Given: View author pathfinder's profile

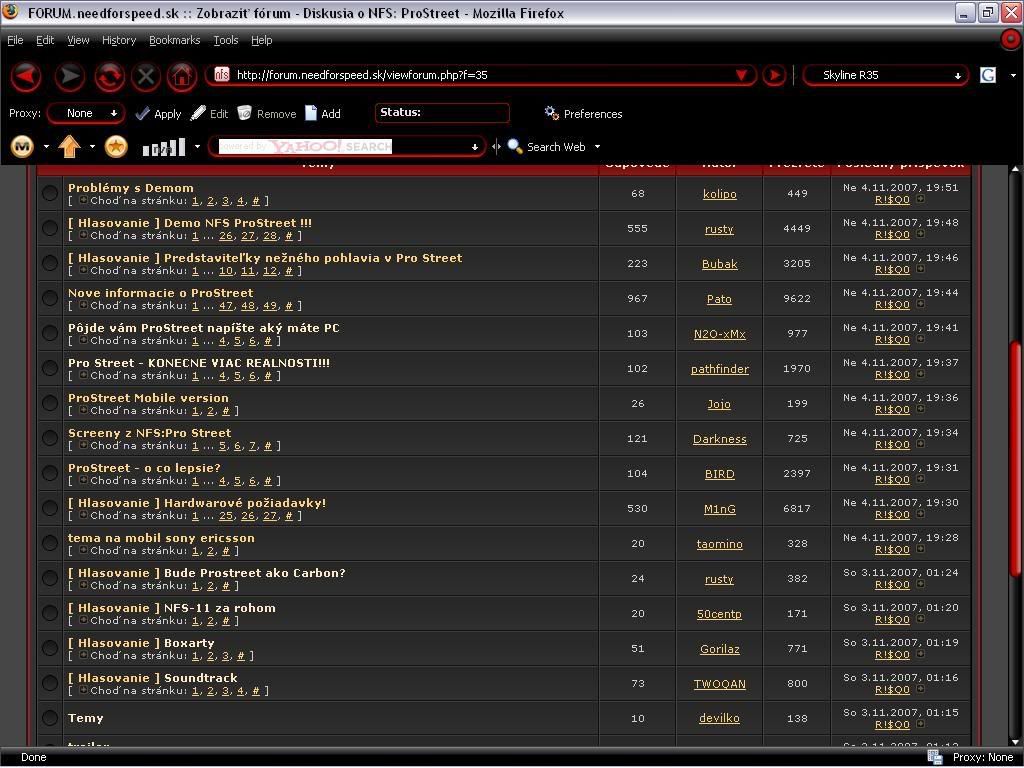Looking at the screenshot, I should 720,369.
